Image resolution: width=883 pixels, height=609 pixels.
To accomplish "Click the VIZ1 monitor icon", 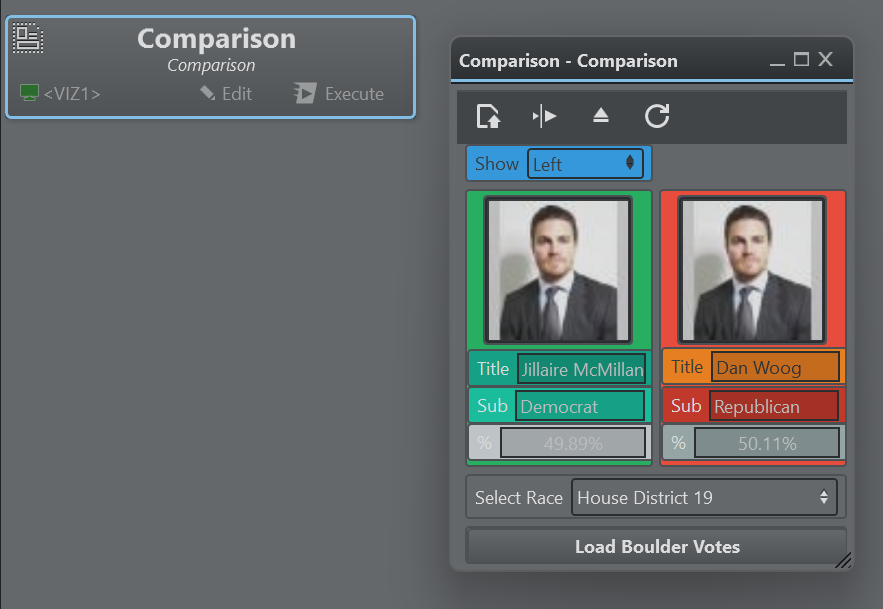I will (30, 93).
